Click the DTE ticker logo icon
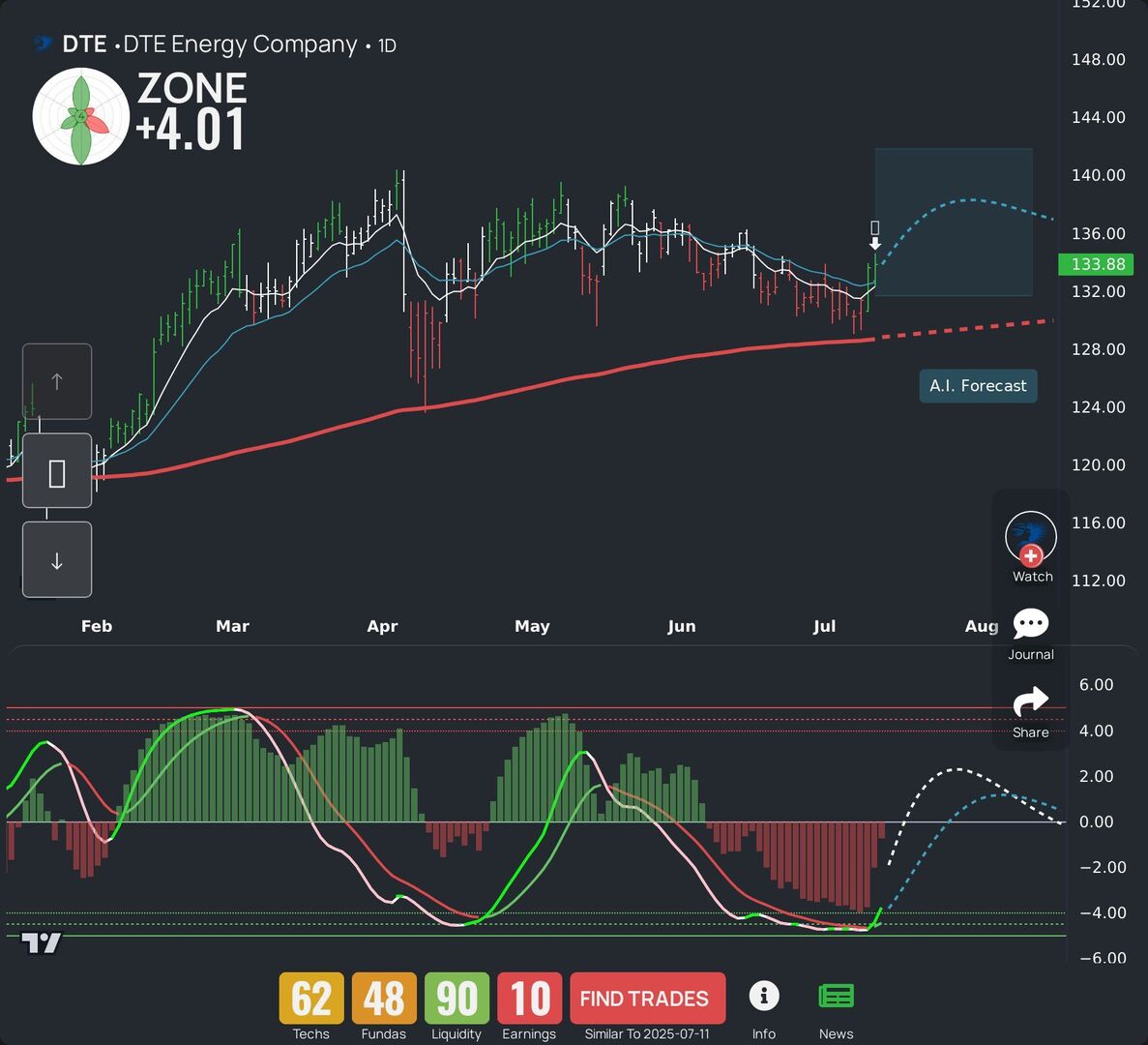This screenshot has height=1045, width=1148. [43, 44]
